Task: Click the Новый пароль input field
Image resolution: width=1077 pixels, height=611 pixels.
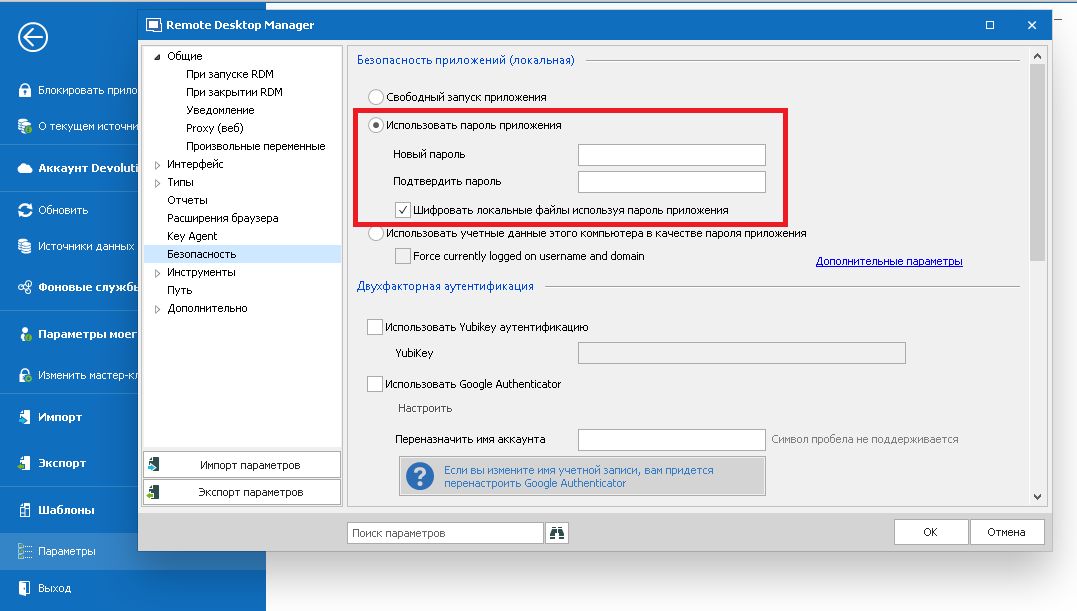Action: (672, 154)
